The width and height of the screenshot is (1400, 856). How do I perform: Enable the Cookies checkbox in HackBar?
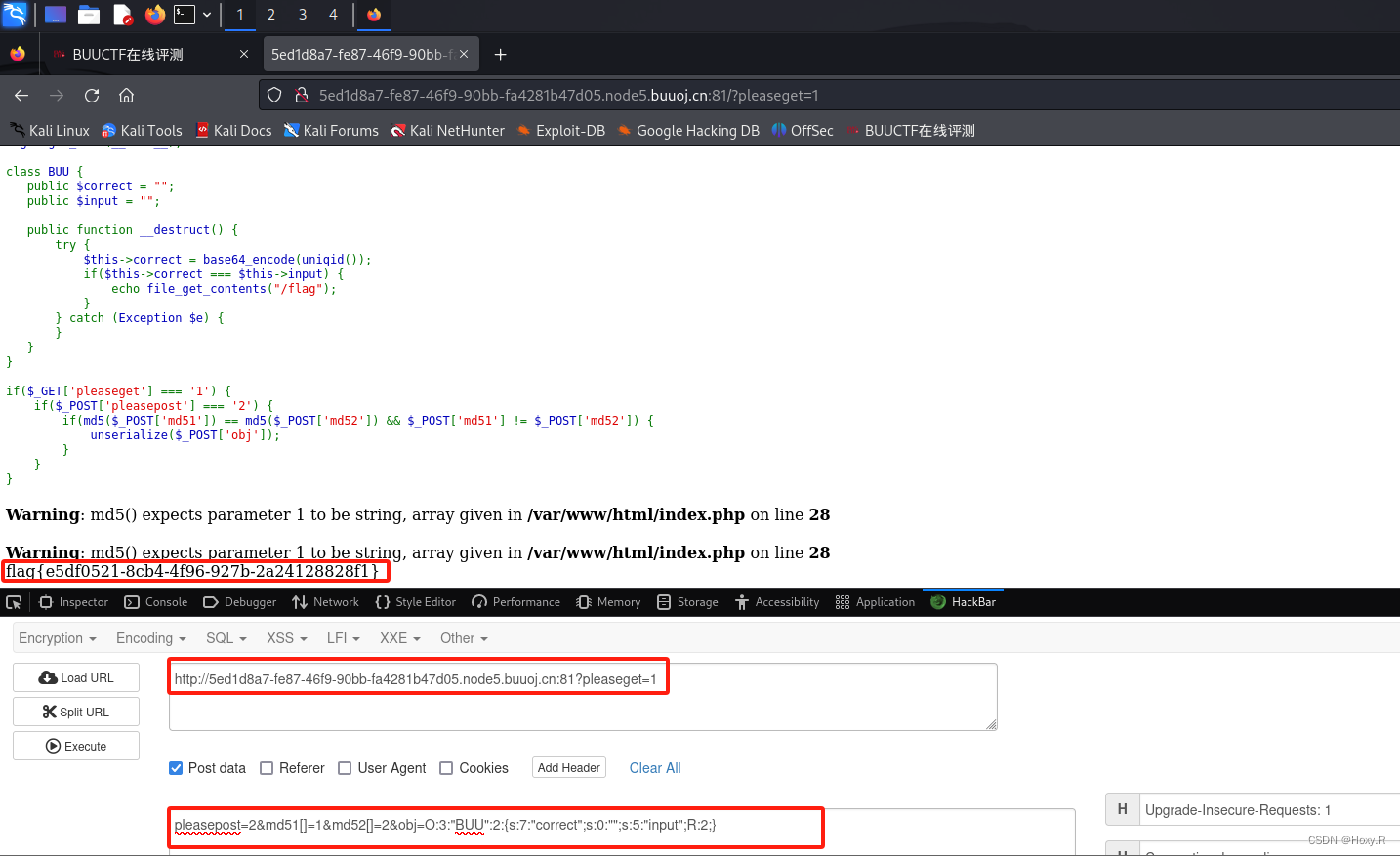pyautogui.click(x=446, y=768)
